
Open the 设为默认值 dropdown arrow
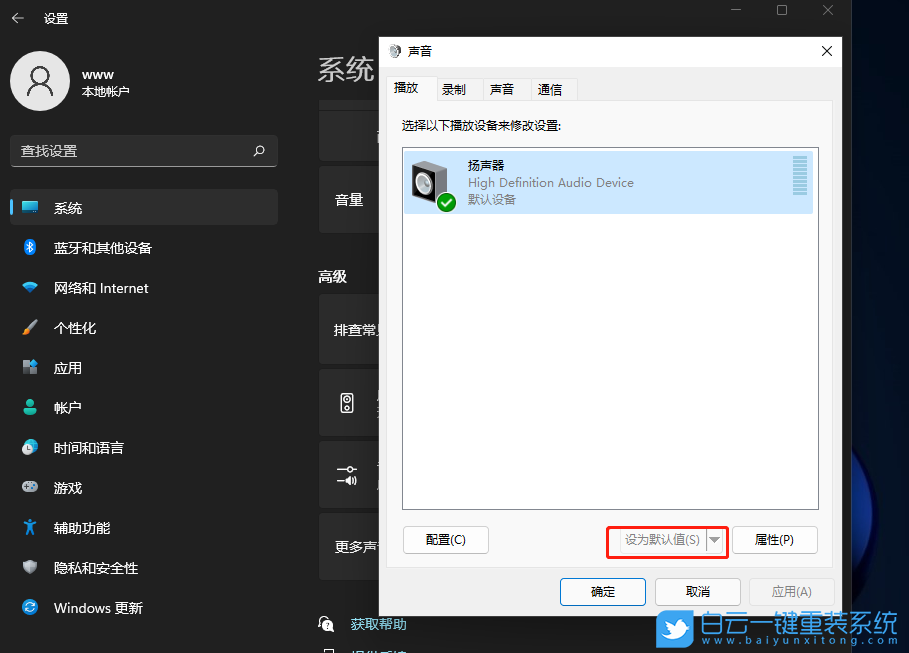pos(717,540)
